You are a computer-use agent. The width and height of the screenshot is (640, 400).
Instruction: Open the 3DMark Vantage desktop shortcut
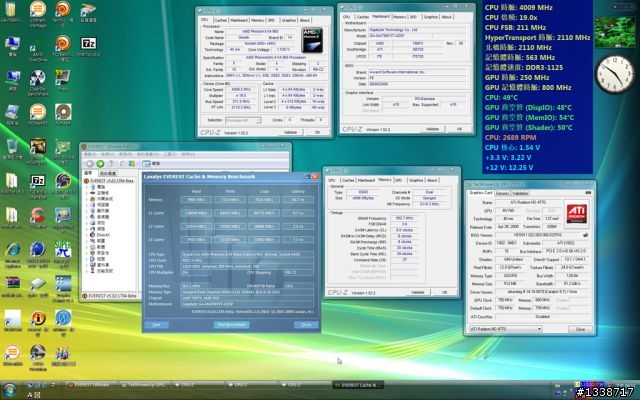tap(38, 14)
